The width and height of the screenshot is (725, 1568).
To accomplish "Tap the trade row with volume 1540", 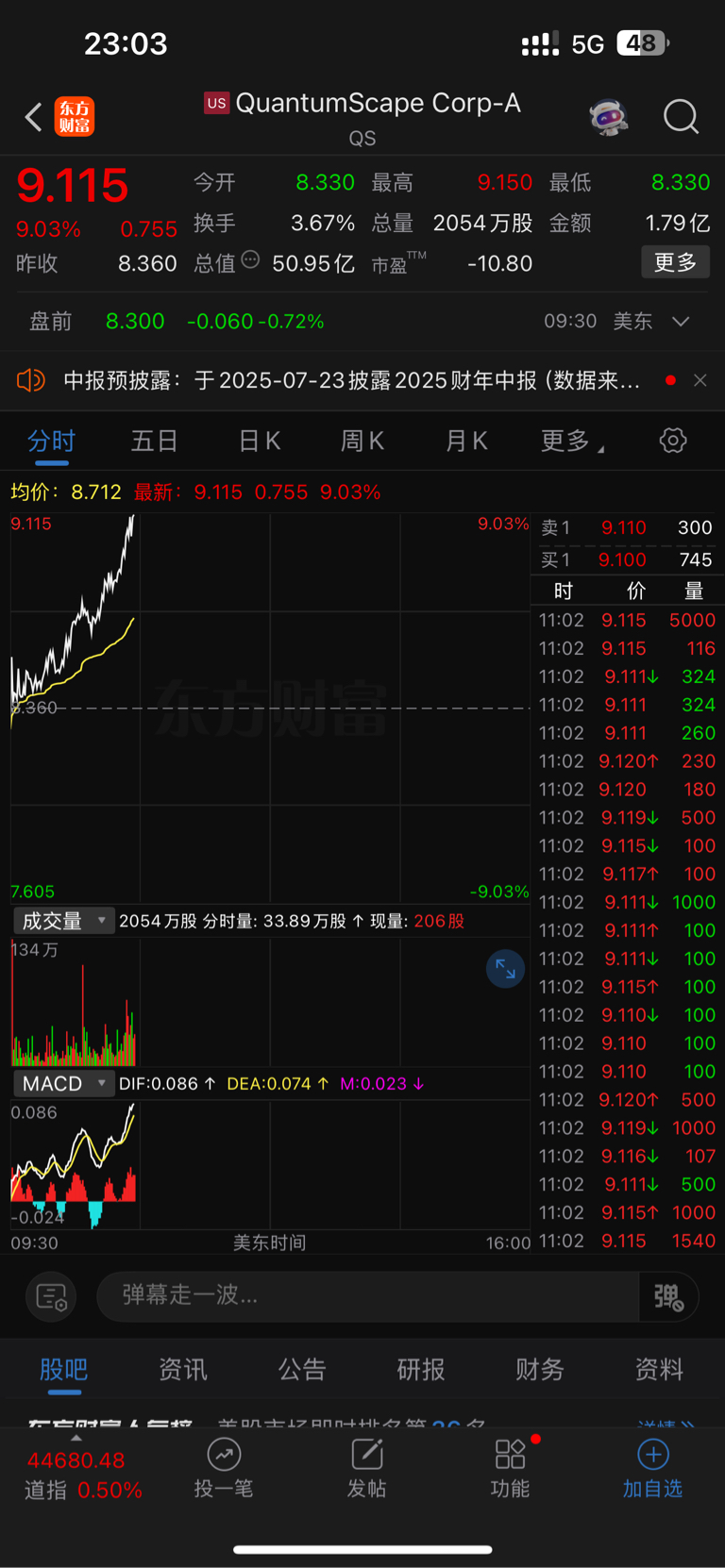I will pos(627,1241).
